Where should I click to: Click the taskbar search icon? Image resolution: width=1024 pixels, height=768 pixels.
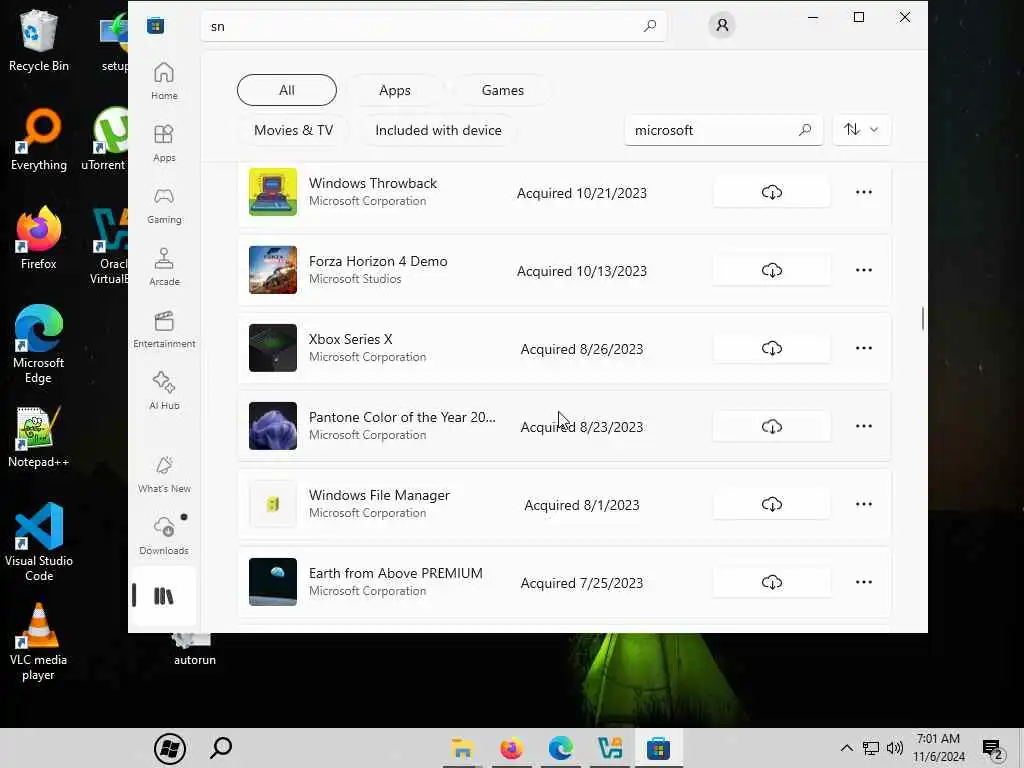(x=221, y=748)
